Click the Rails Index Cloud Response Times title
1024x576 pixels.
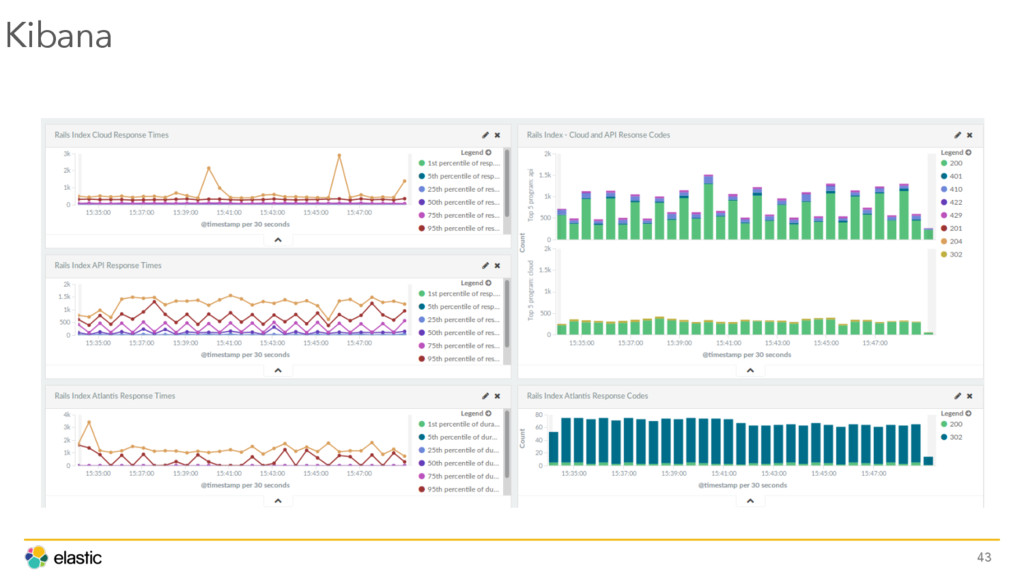pos(112,135)
